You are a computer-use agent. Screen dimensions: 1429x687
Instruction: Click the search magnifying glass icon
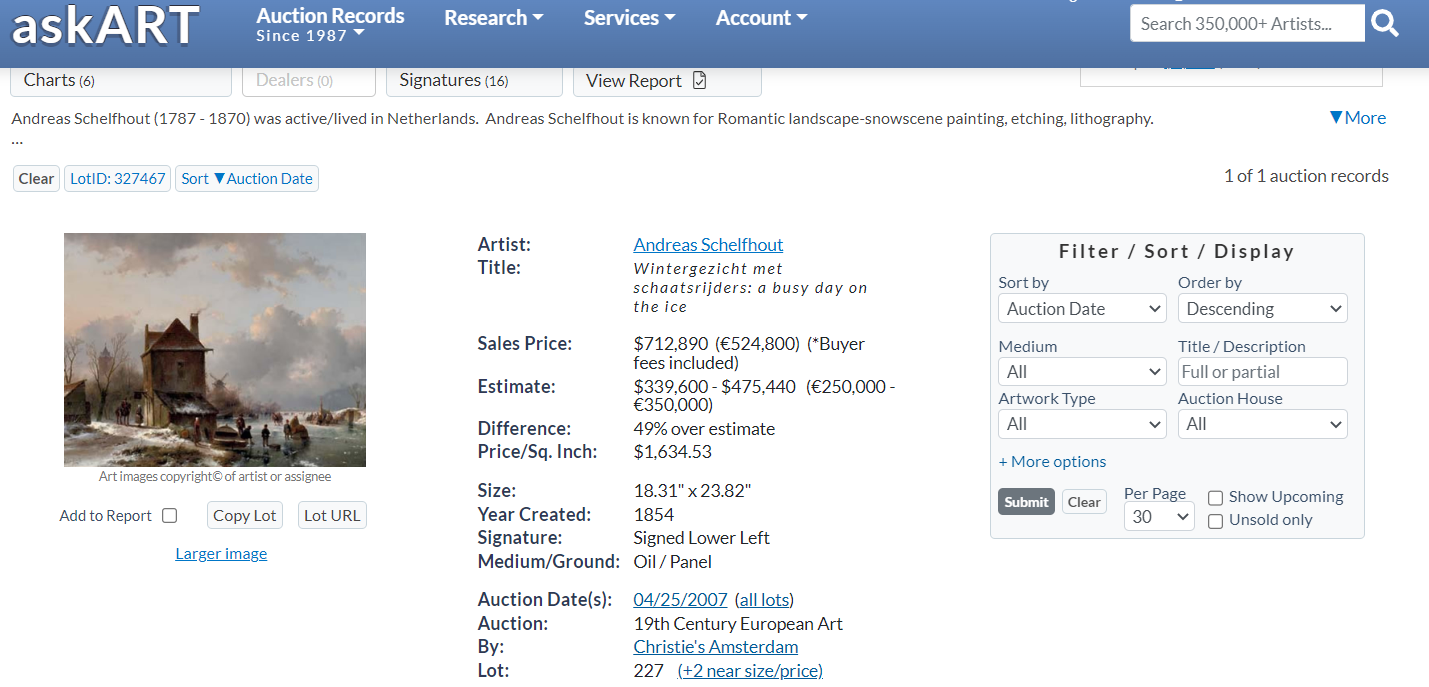click(x=1385, y=23)
